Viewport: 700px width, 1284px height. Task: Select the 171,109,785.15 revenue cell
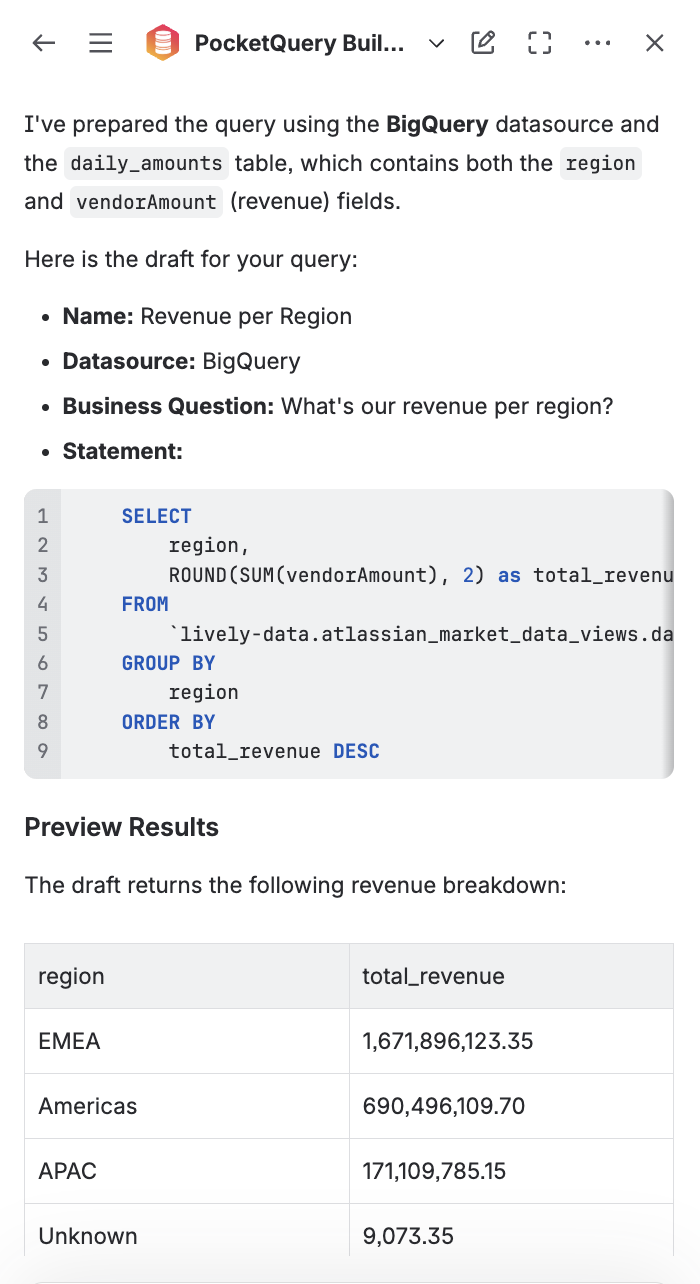[x=511, y=1171]
